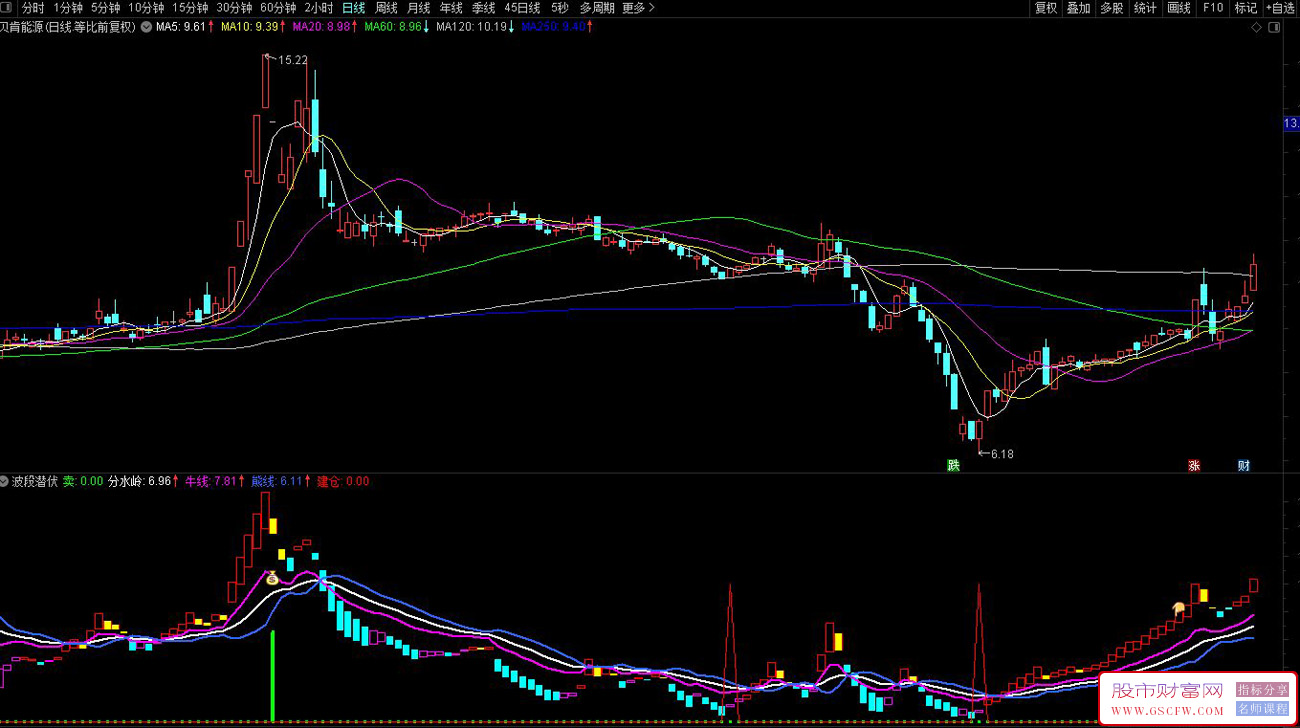The width and height of the screenshot is (1300, 728).
Task: Switch to the 季线 quarterly tab
Action: coord(483,8)
